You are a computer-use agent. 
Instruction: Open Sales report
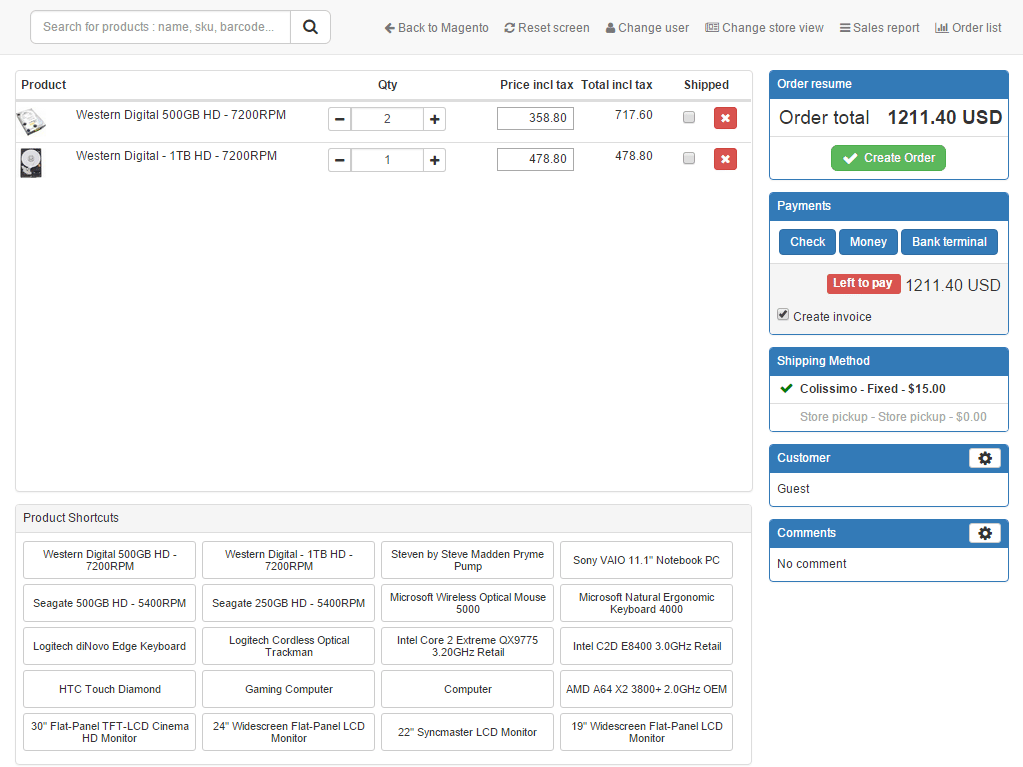879,27
